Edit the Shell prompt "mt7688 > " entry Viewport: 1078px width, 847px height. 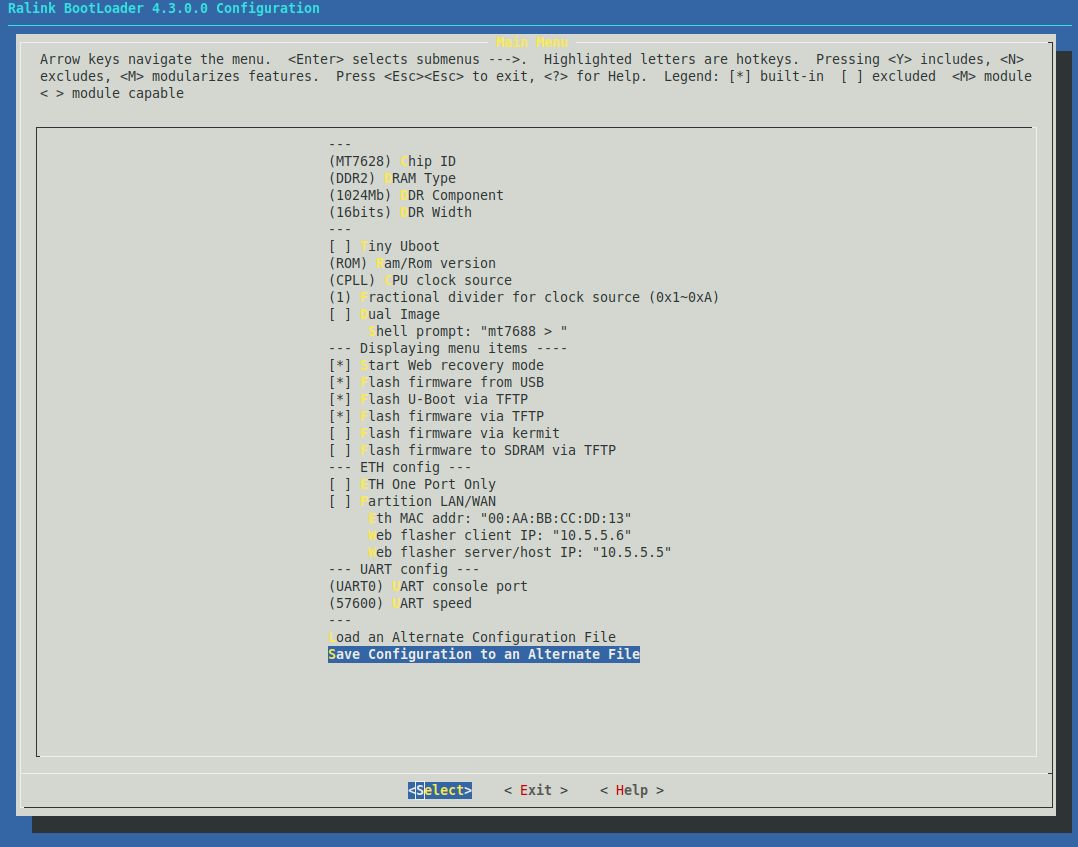(468, 331)
